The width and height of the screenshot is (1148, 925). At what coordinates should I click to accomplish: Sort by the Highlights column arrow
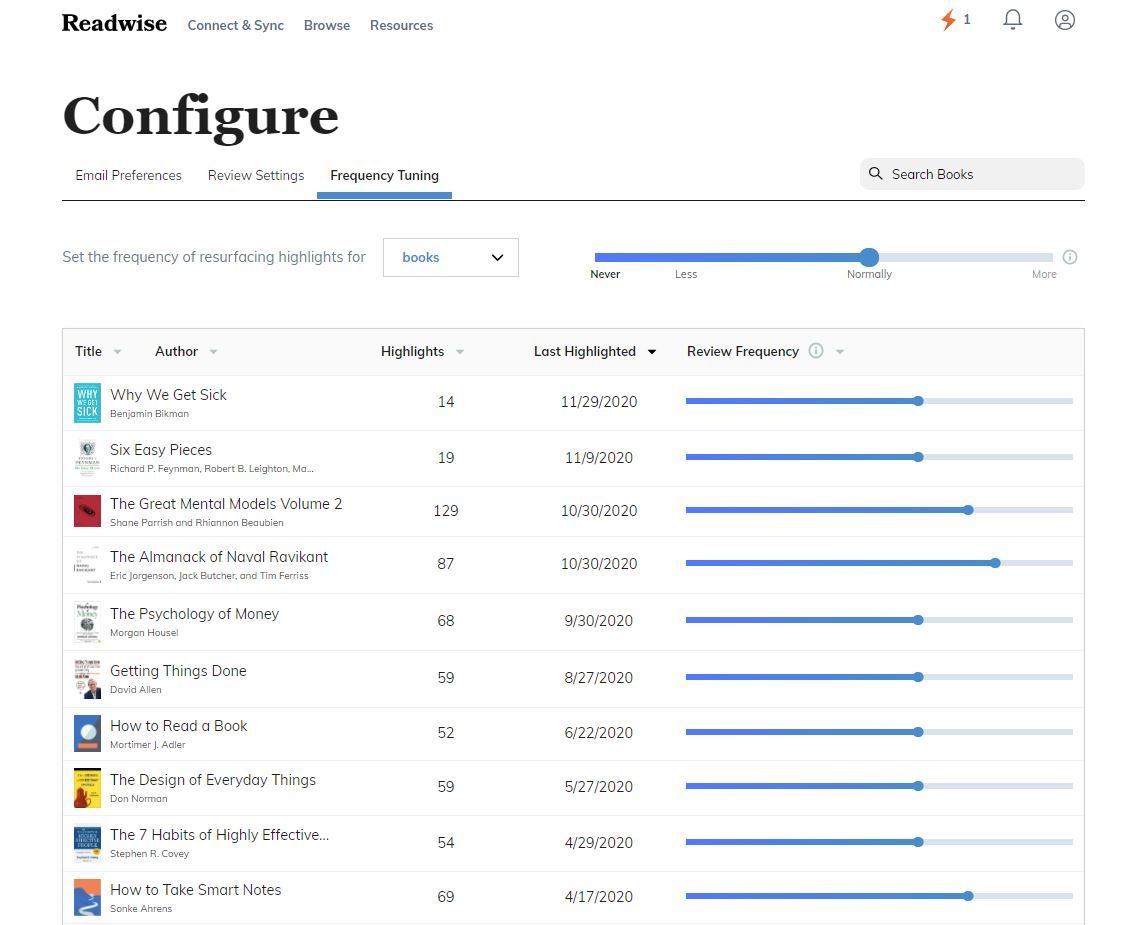[x=460, y=352]
